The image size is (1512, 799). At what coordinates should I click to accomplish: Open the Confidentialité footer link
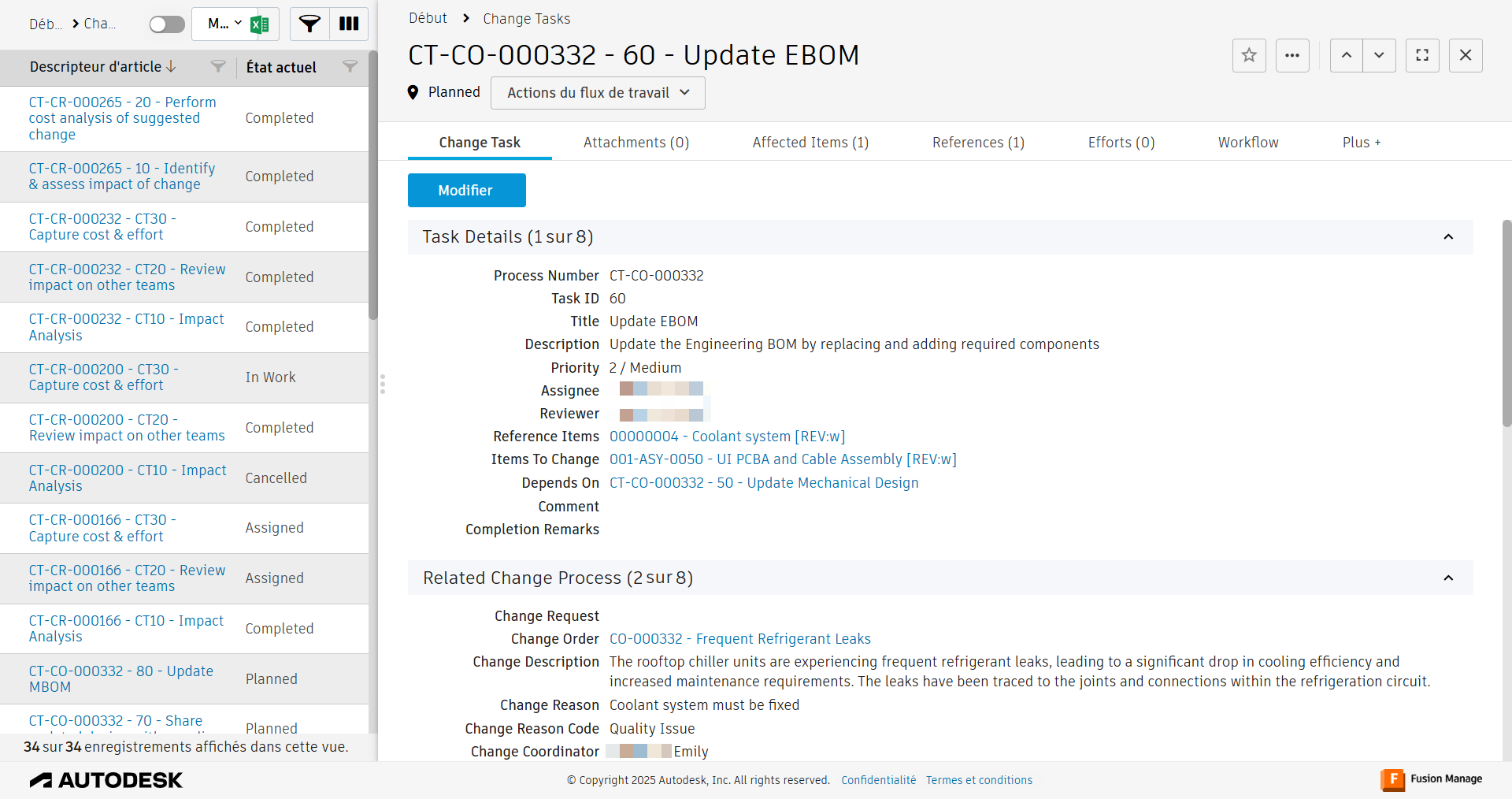coord(879,780)
